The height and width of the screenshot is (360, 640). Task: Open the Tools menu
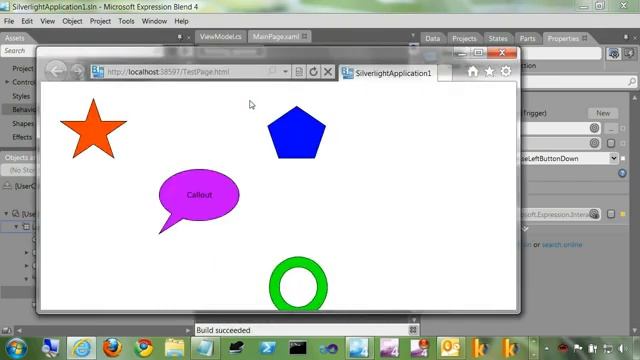click(126, 21)
